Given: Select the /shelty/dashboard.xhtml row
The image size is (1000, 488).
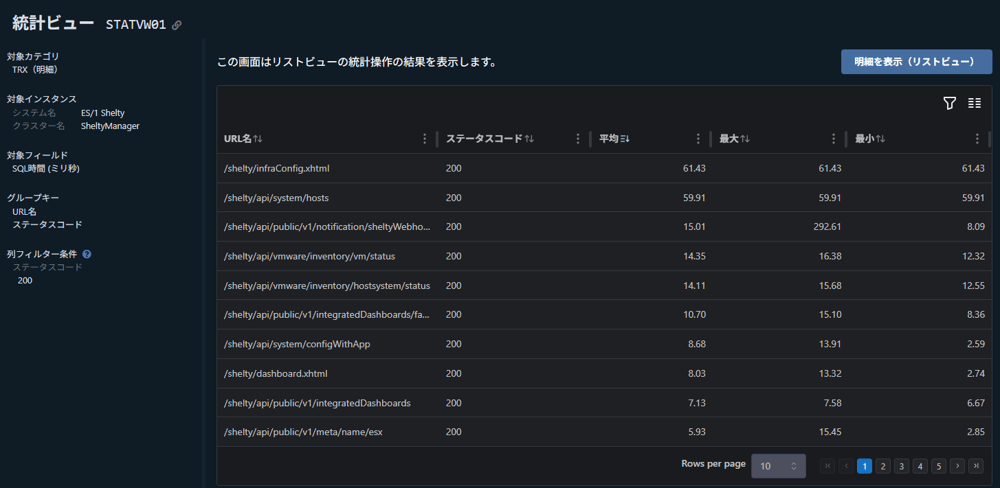Looking at the screenshot, I should 275,374.
